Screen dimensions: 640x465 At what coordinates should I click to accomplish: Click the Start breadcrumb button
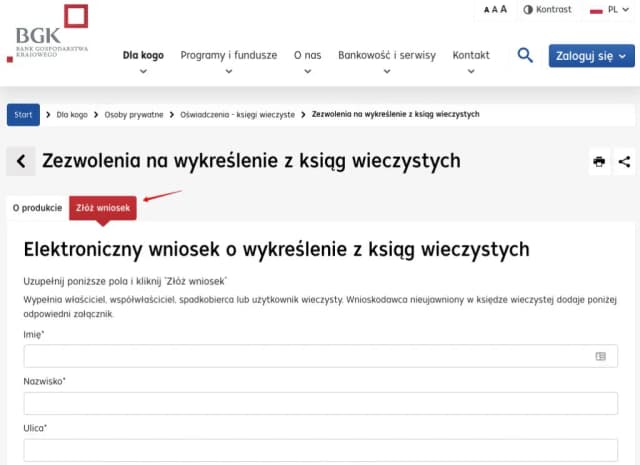click(23, 115)
